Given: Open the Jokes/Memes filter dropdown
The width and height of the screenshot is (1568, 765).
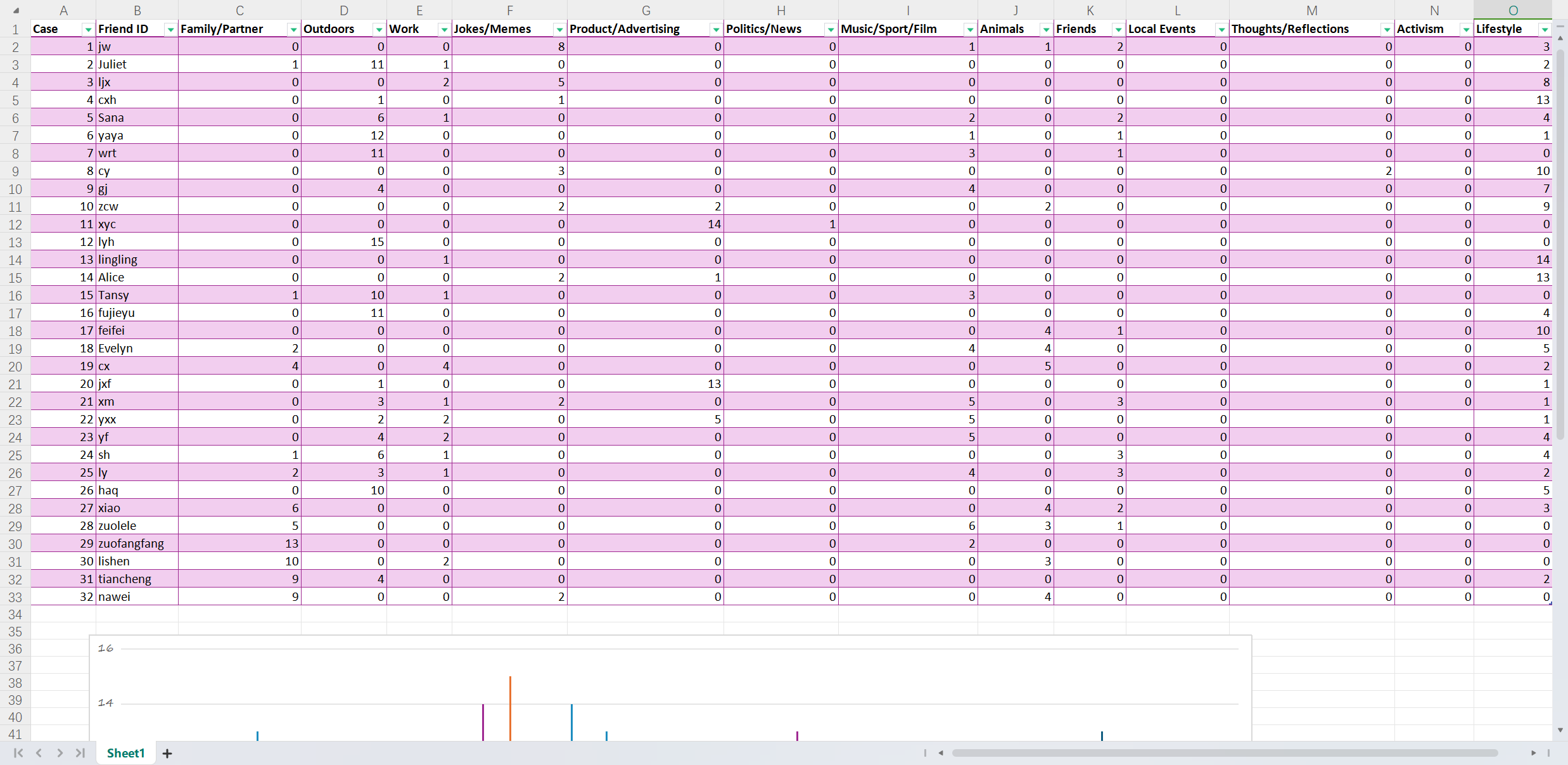Looking at the screenshot, I should (x=559, y=30).
